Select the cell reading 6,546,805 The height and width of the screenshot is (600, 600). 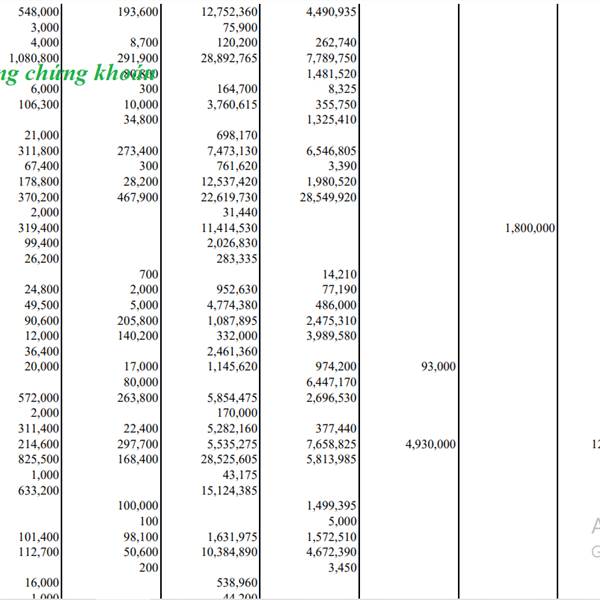tap(331, 151)
